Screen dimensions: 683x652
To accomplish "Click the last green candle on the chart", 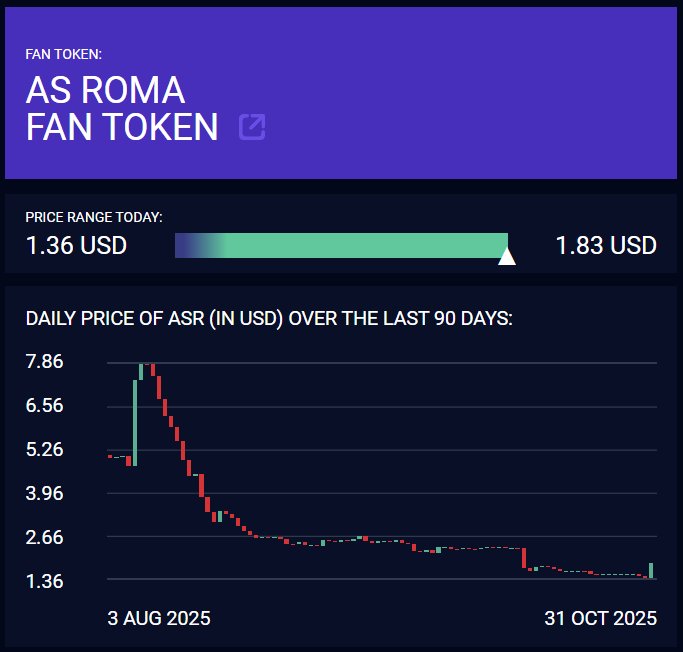I will point(651,570).
